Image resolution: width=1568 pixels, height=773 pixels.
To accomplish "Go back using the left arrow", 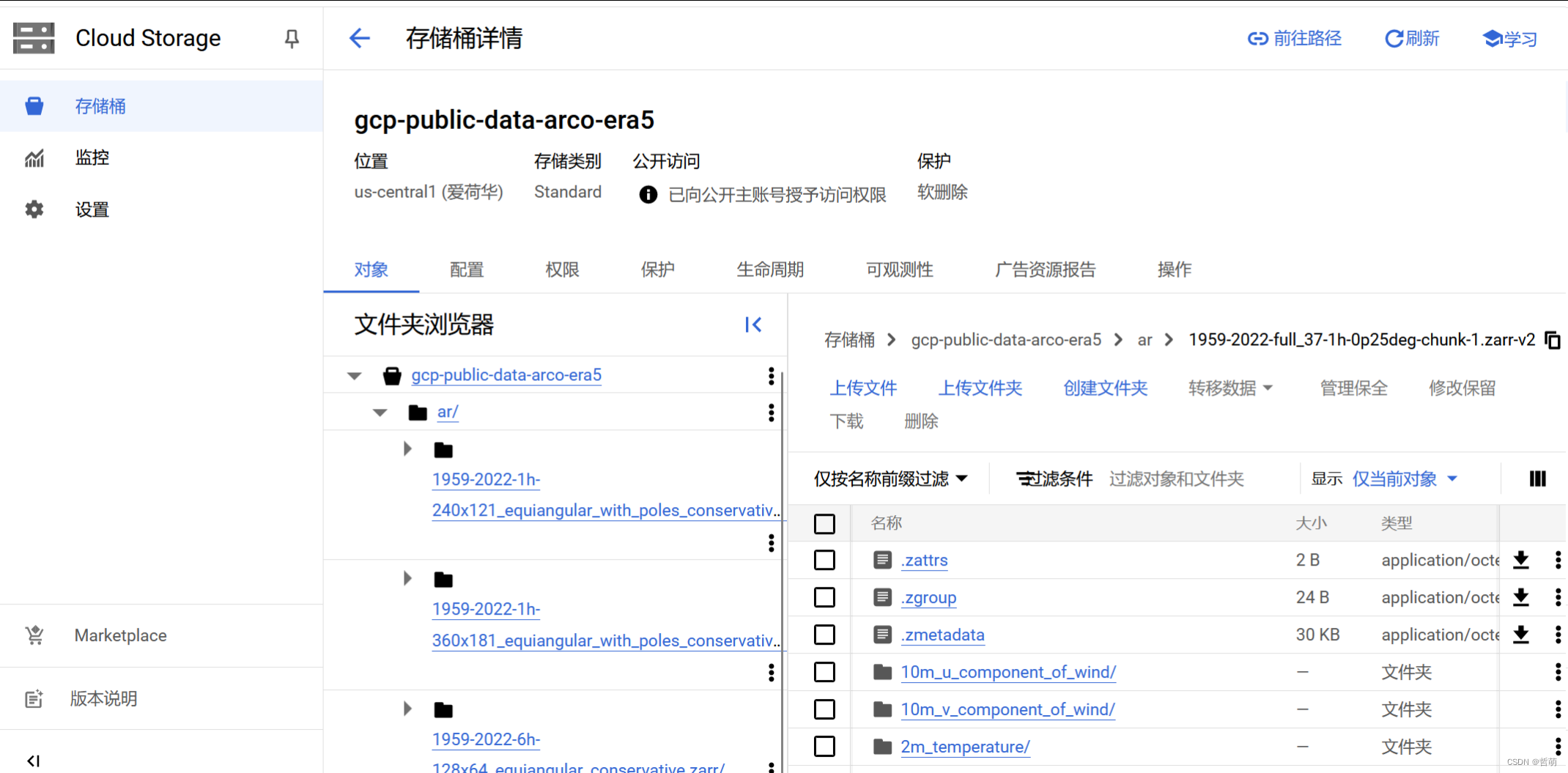I will [360, 38].
